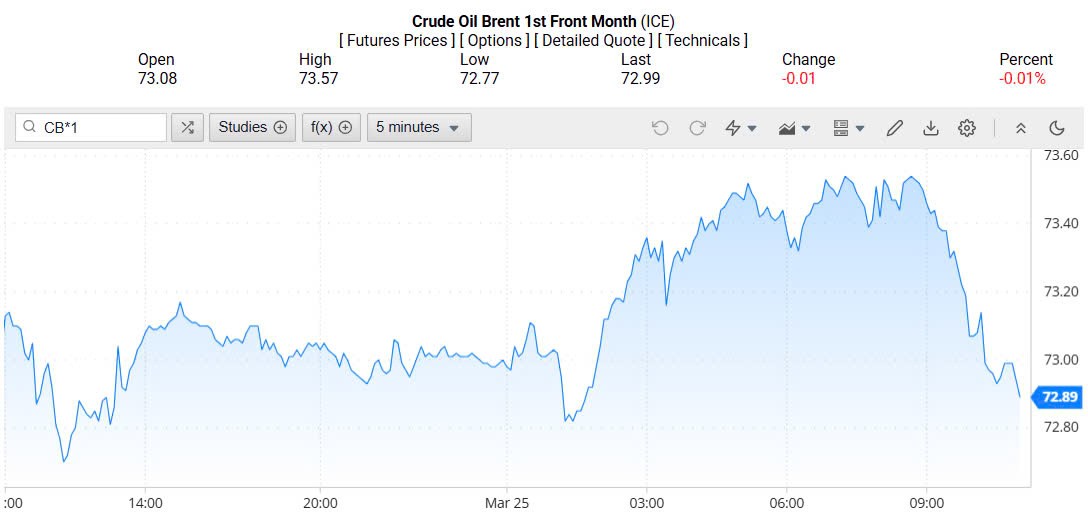Screen dimensions: 1088x512
Task: Open the f(x) expressions button
Action: pyautogui.click(x=332, y=128)
